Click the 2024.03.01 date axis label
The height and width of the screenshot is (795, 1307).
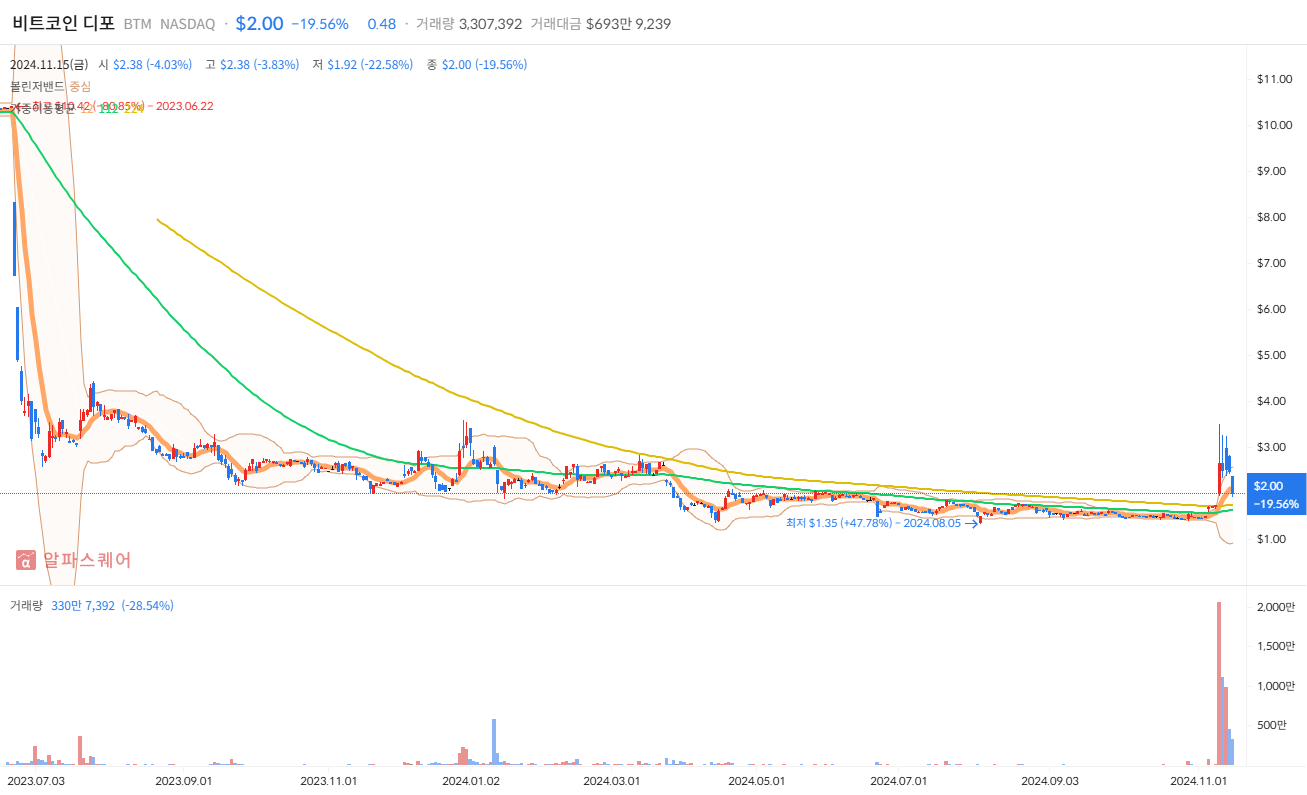(612, 780)
